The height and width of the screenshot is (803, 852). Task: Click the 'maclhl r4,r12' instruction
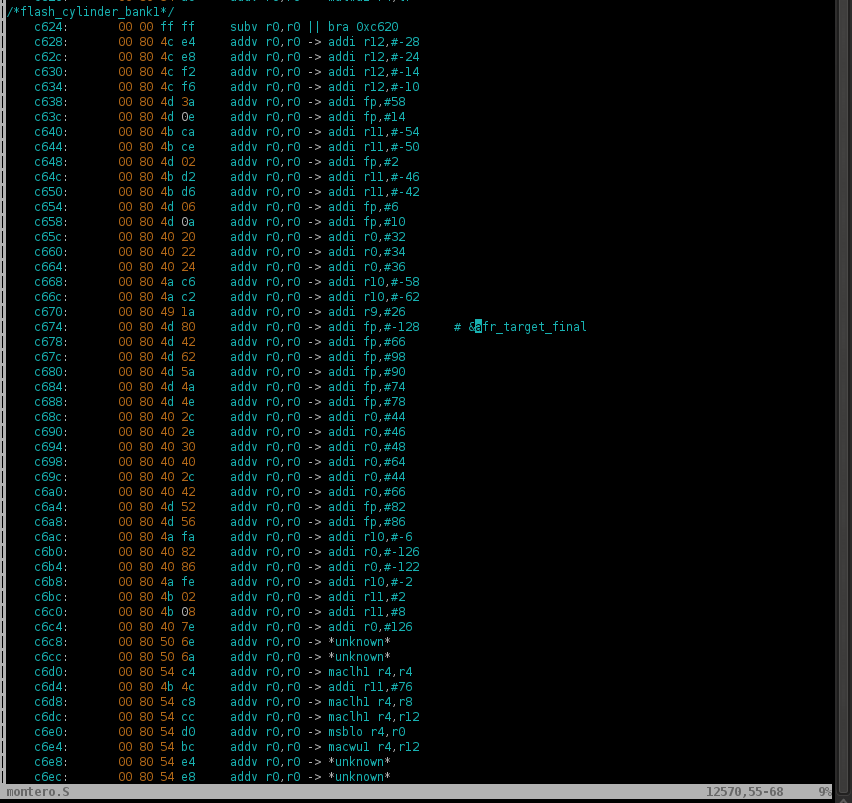[374, 717]
